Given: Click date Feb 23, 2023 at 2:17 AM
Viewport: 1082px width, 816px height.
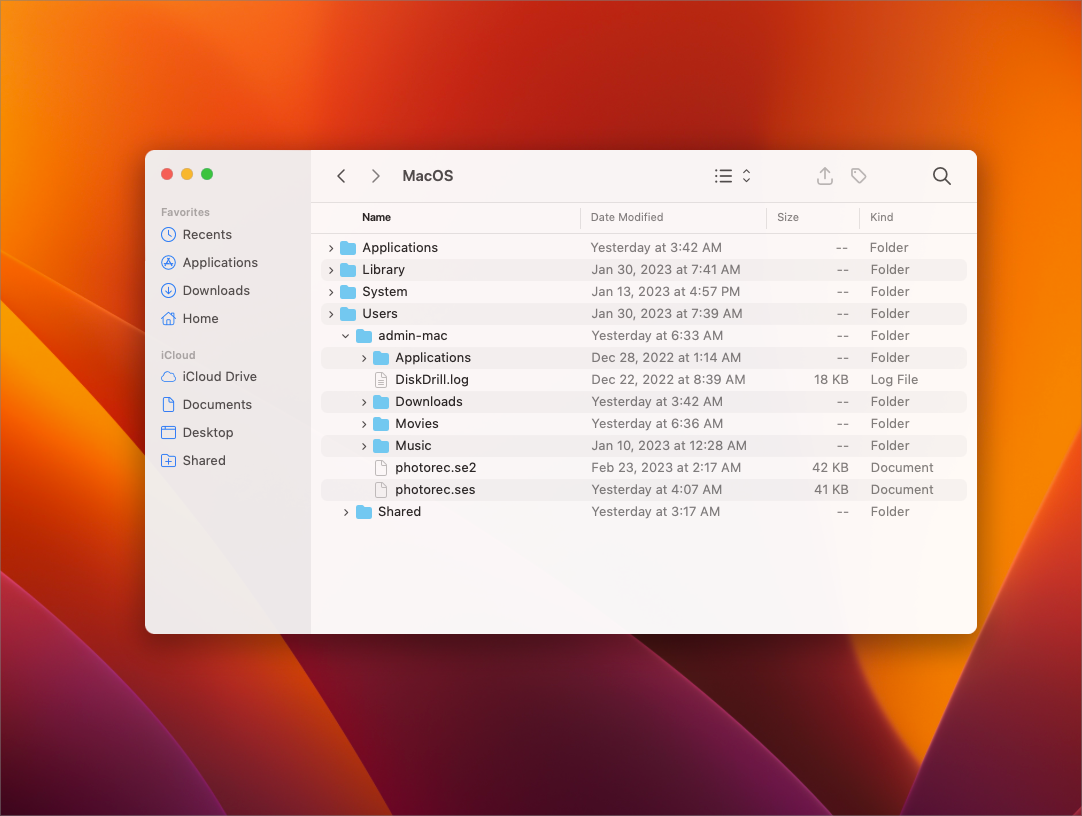Looking at the screenshot, I should pos(666,468).
